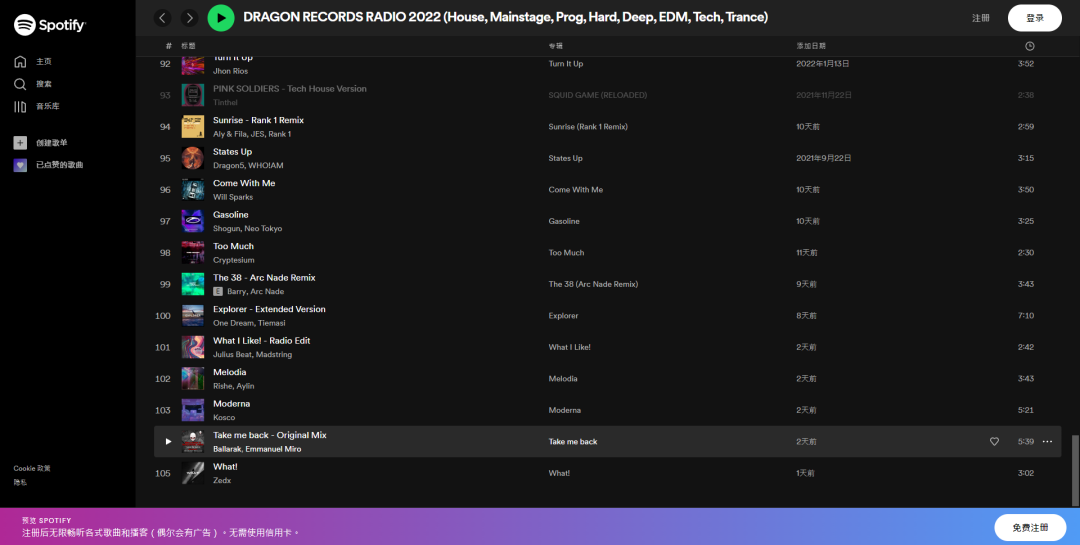Screen dimensions: 1080x545
Task: Open the 隐私 privacy link
Action: point(20,482)
